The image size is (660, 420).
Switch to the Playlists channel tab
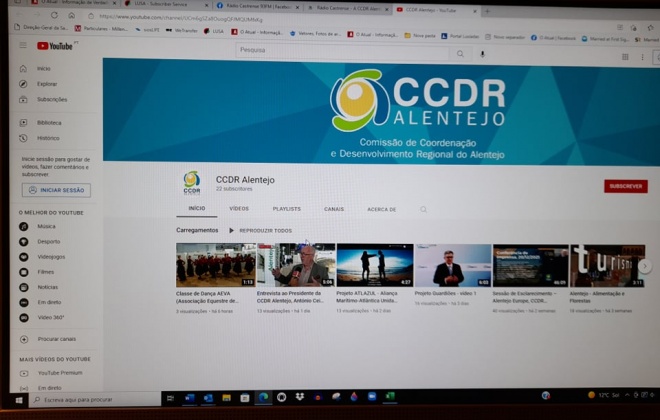287,209
